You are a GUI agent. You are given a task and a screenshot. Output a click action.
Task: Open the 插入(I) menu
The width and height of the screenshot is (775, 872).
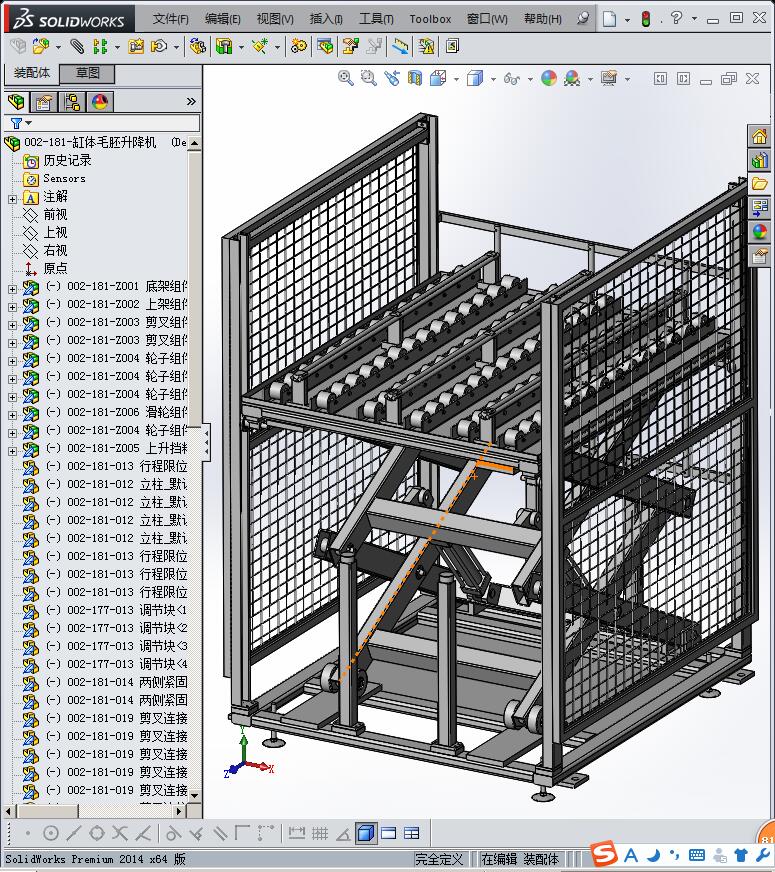pos(326,19)
